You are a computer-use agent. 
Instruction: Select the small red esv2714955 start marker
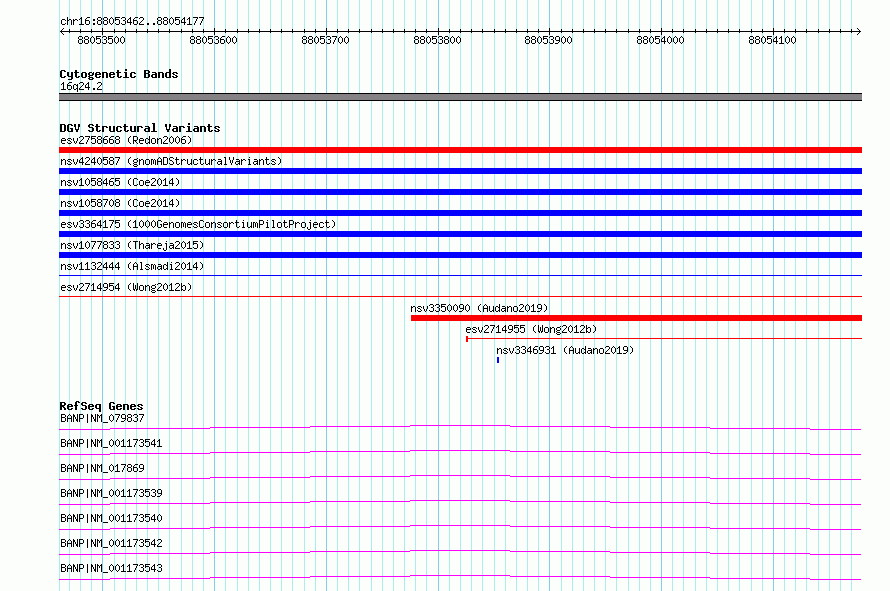pyautogui.click(x=467, y=339)
